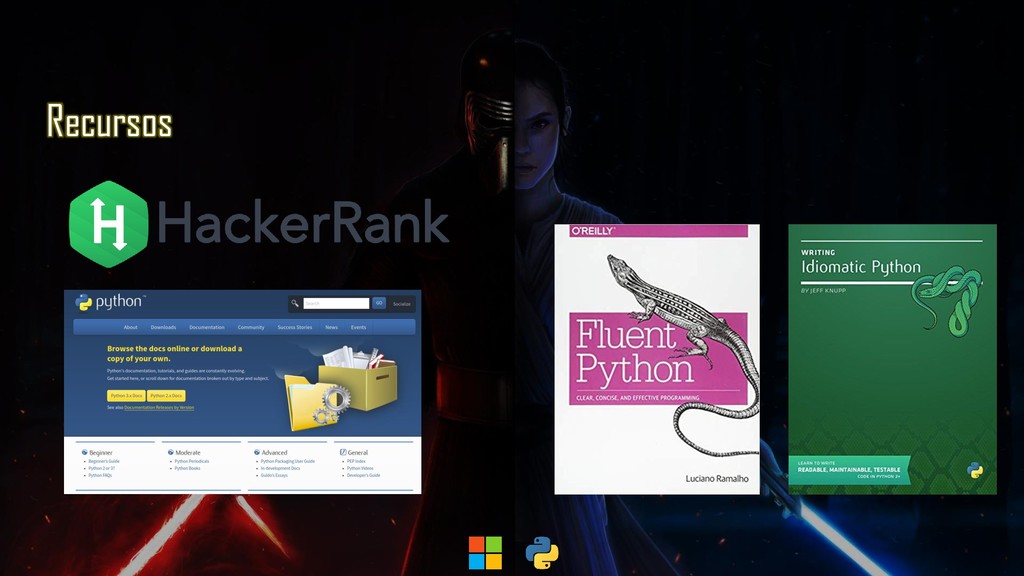Click the magnifier icon beside the python.org search box
1024x576 pixels.
295,303
